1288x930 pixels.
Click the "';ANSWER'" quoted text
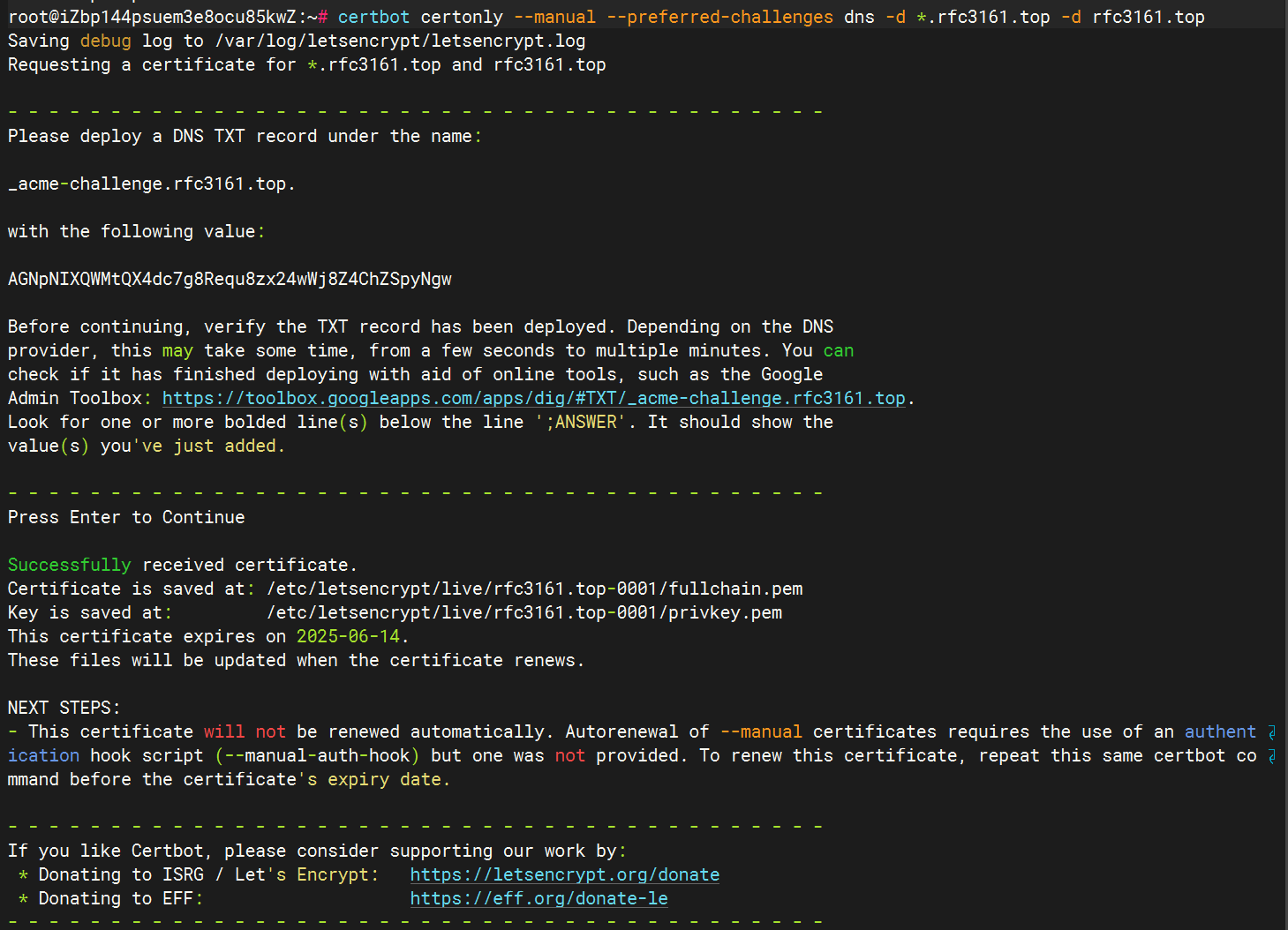click(580, 422)
